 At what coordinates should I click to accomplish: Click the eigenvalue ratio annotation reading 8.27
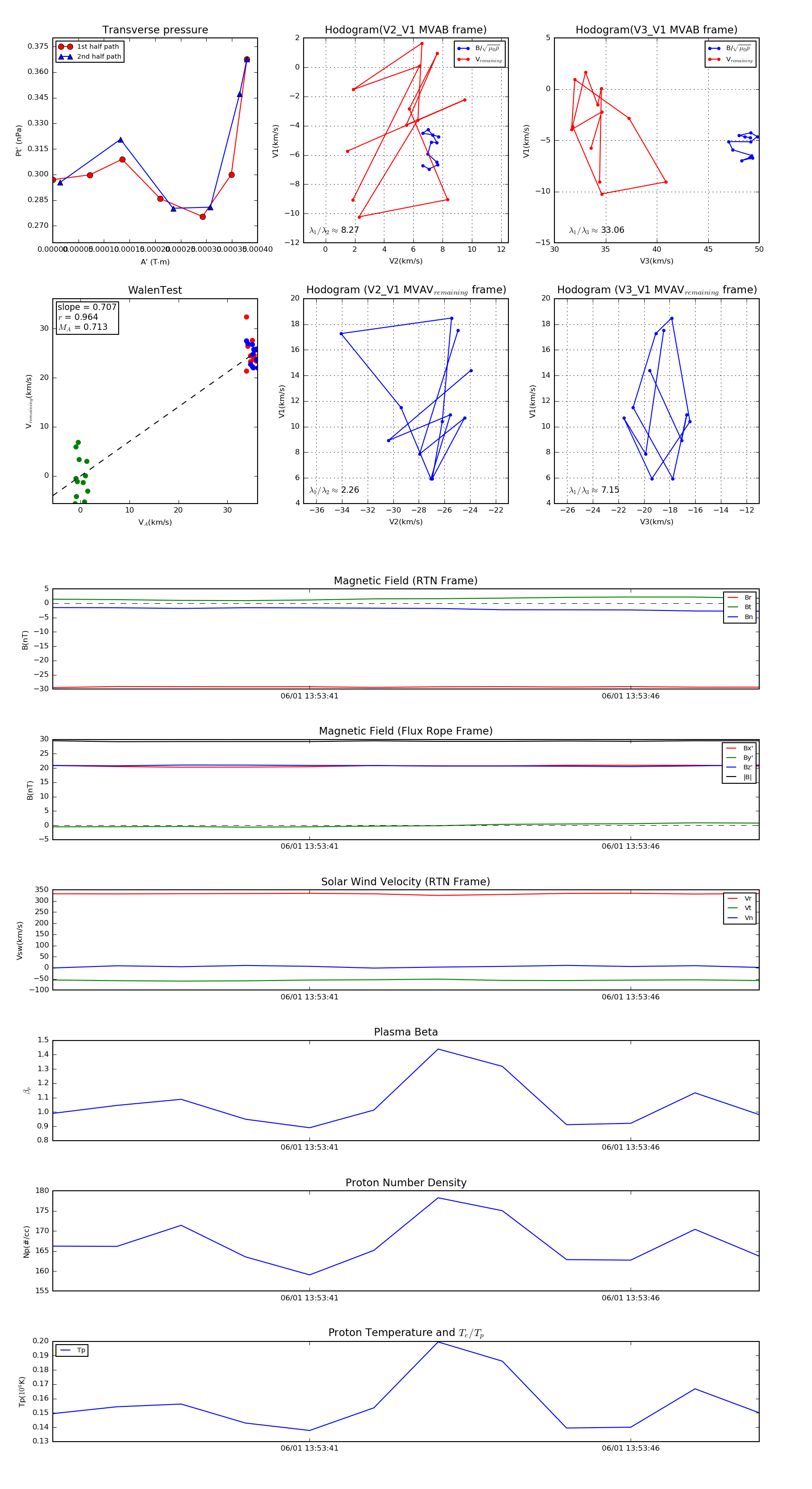334,230
